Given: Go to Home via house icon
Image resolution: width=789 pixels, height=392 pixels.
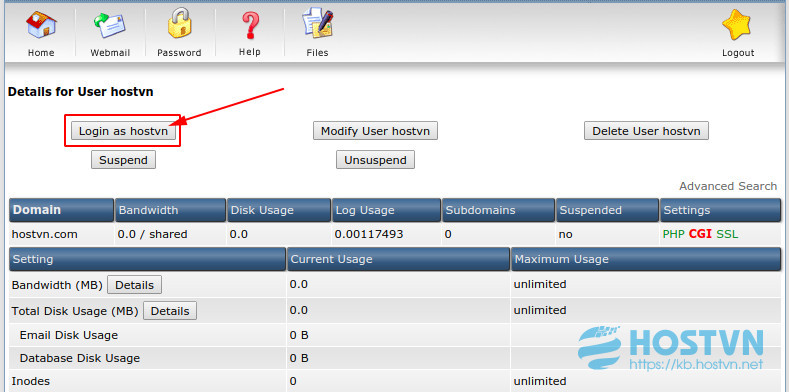Looking at the screenshot, I should (41, 25).
